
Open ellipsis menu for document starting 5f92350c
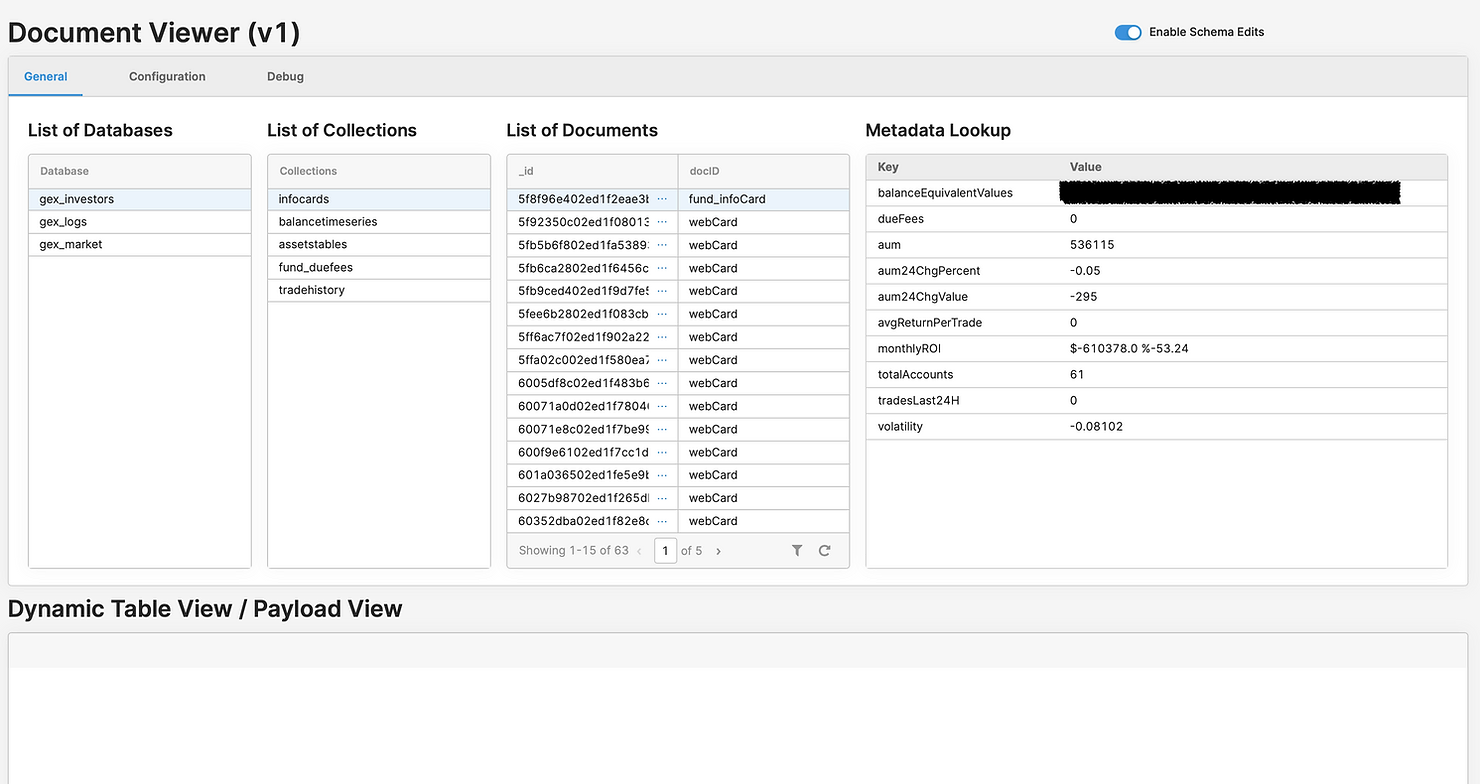[663, 221]
